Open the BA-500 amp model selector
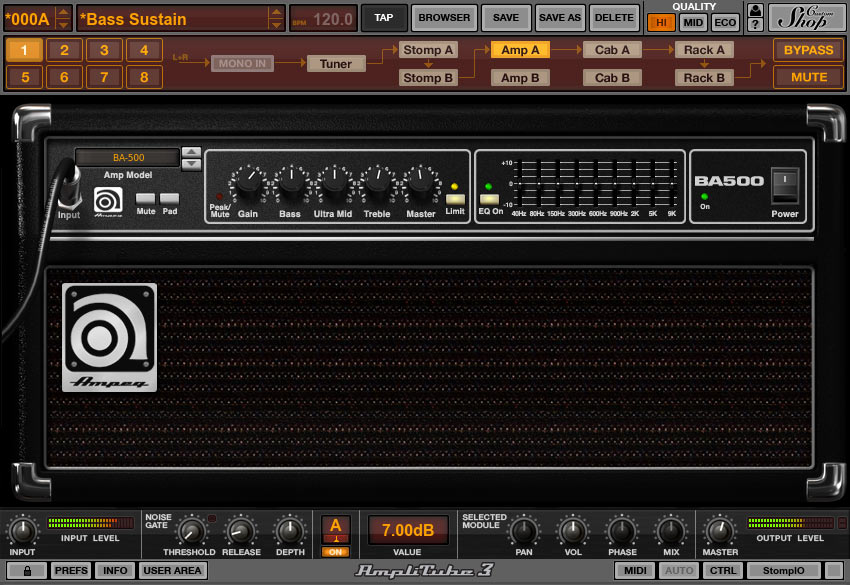This screenshot has width=850, height=585. point(128,157)
